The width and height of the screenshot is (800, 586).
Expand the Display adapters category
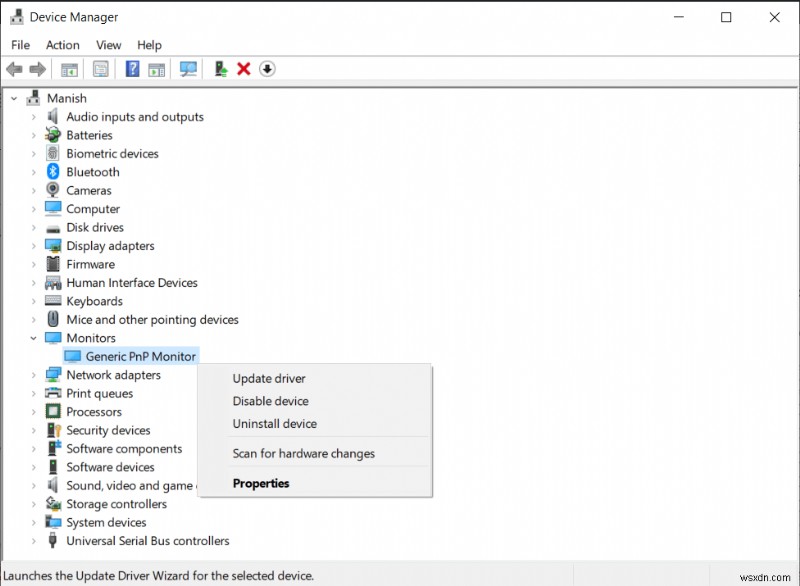pyautogui.click(x=34, y=245)
